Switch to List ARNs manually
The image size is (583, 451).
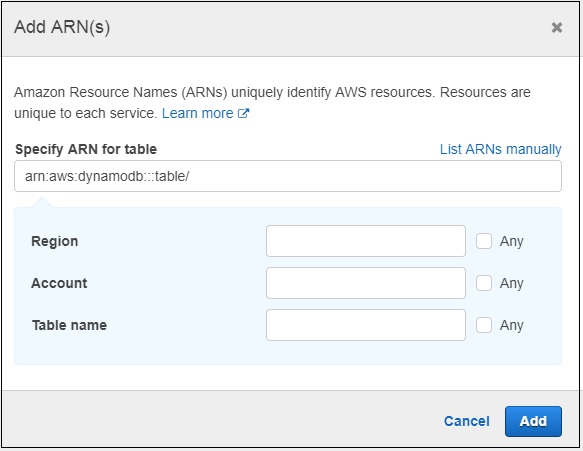coord(500,149)
